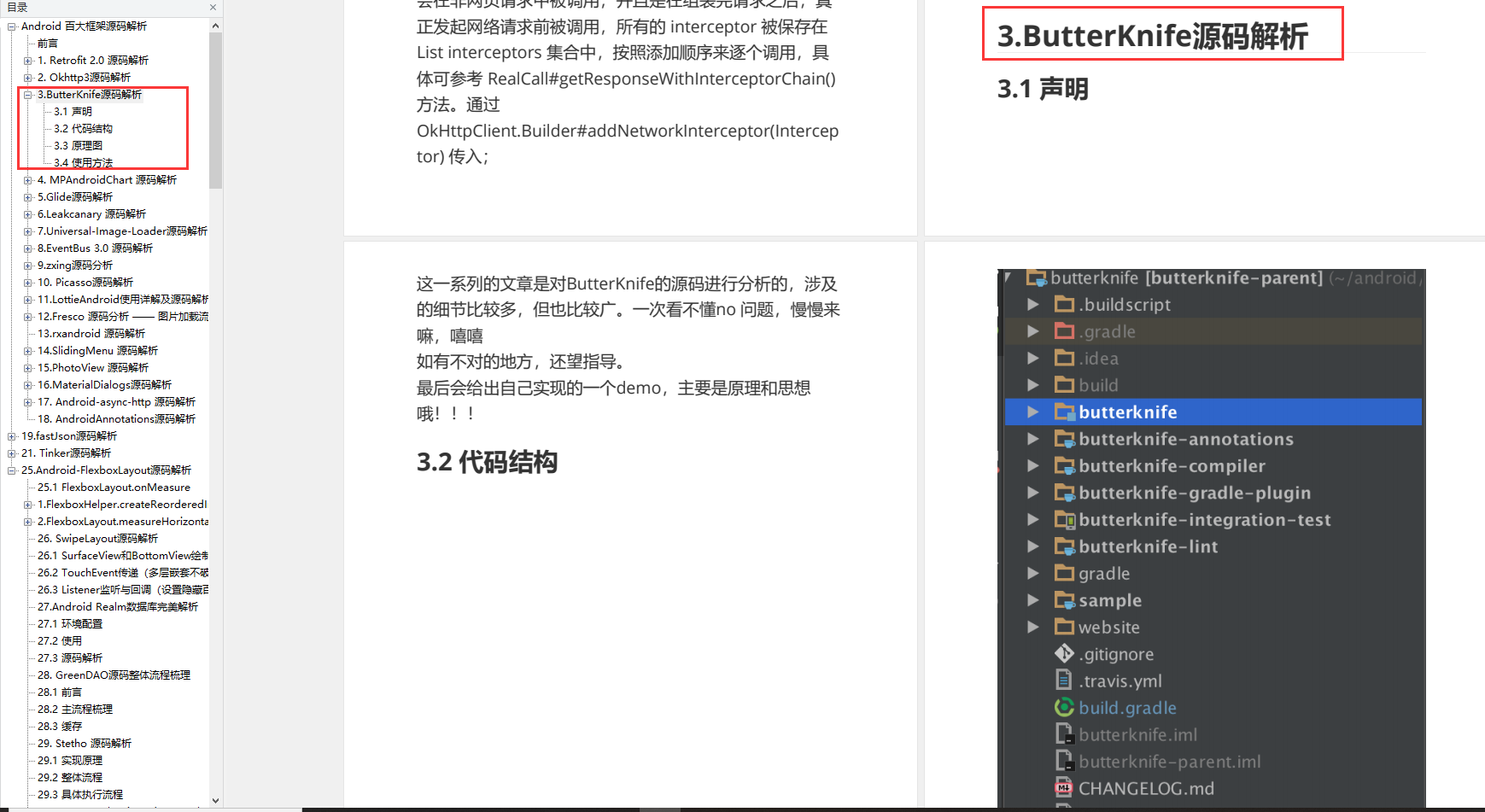Go to bookmark 3.2 代码结构

tap(83, 129)
